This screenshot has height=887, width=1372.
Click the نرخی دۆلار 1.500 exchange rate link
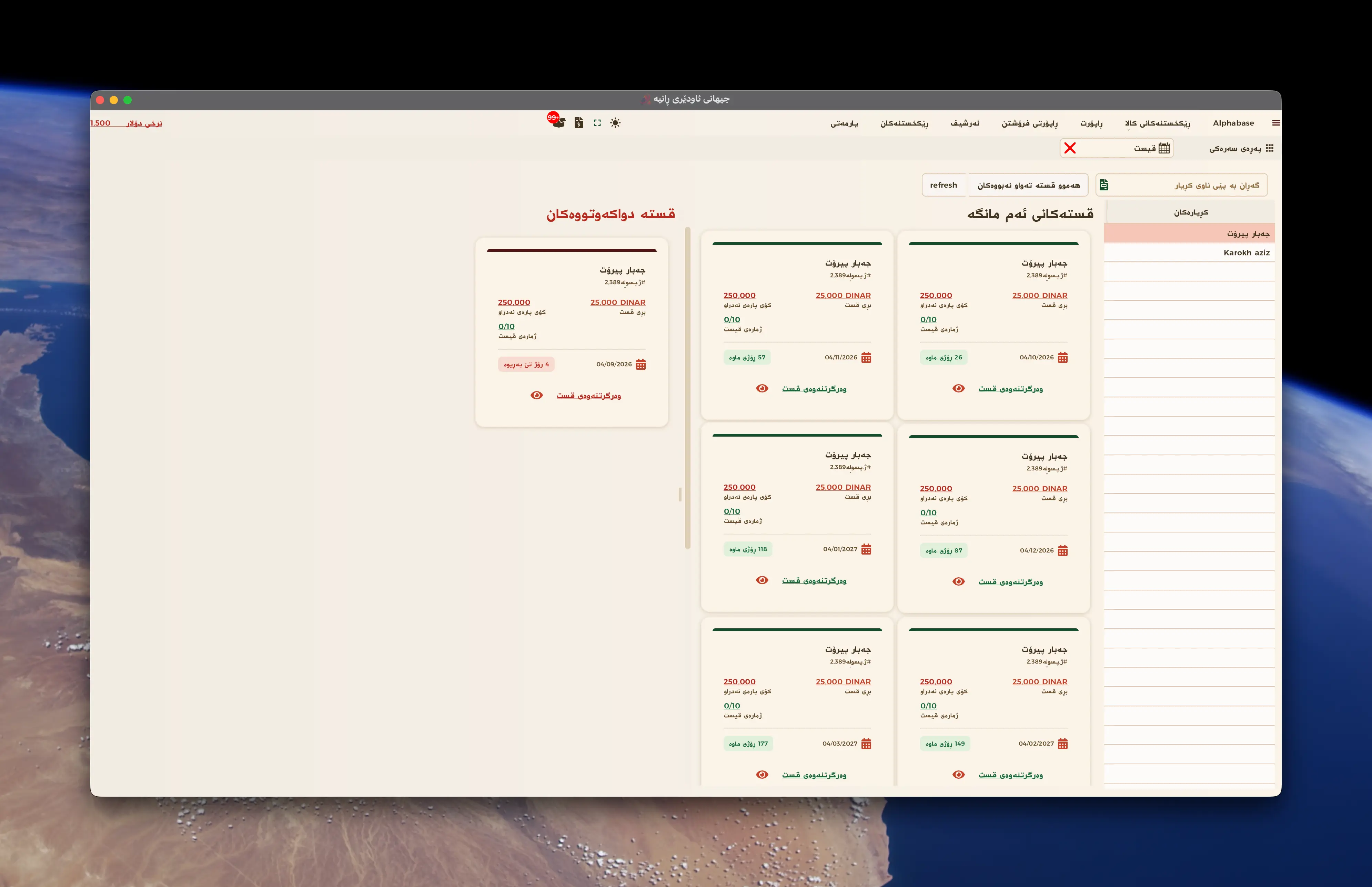[127, 123]
